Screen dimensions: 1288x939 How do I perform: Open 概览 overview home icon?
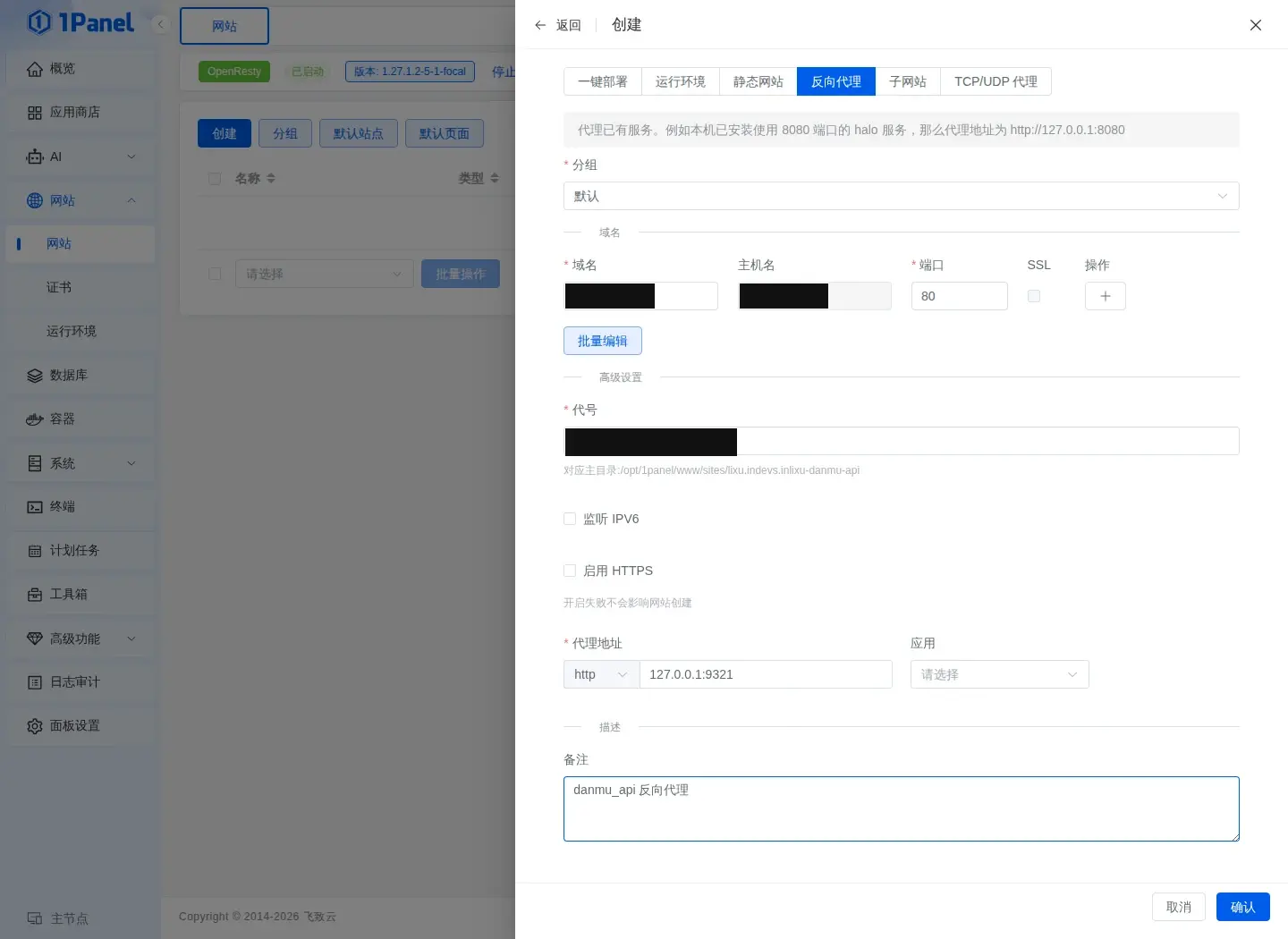tap(35, 69)
